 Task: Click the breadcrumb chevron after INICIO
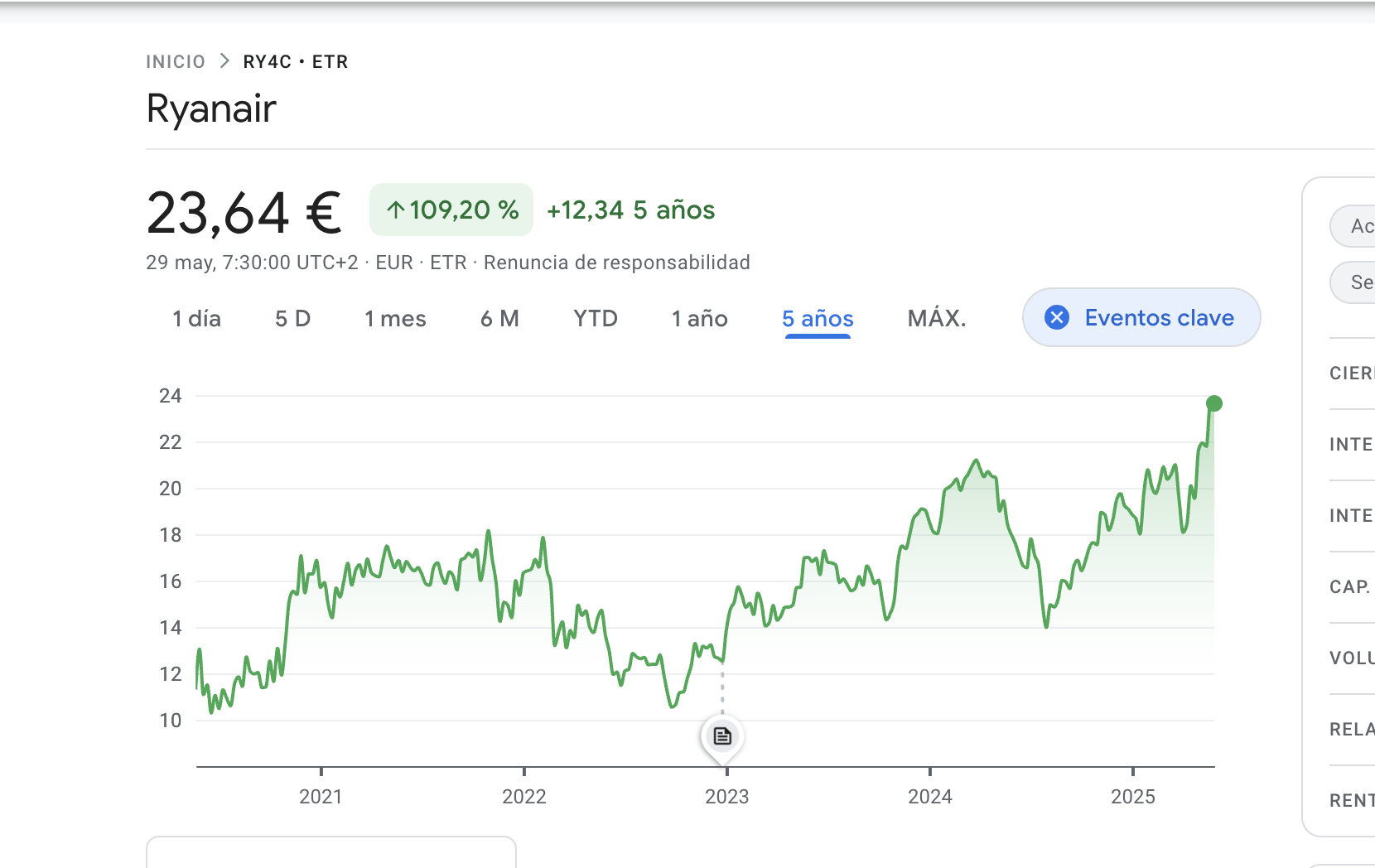224,61
